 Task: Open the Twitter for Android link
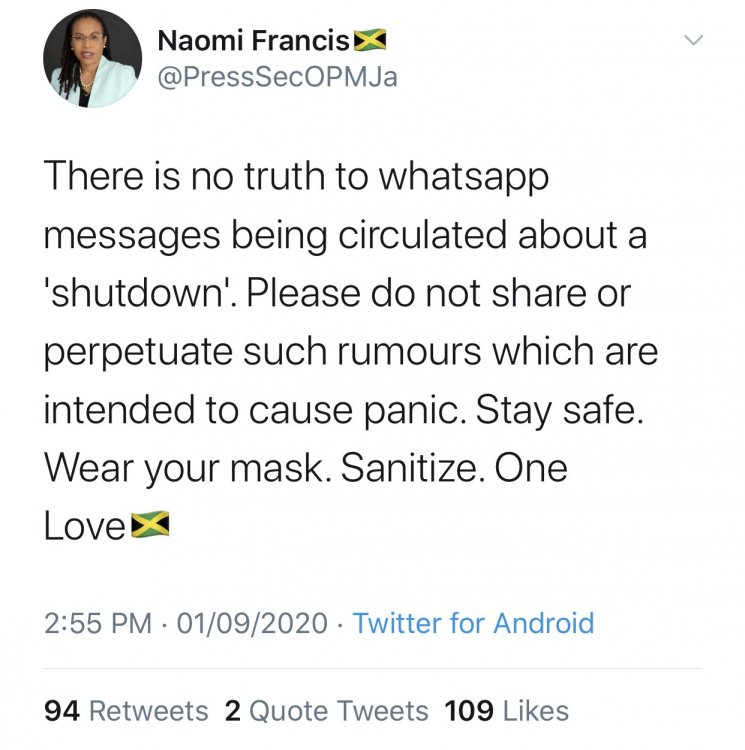tap(473, 624)
